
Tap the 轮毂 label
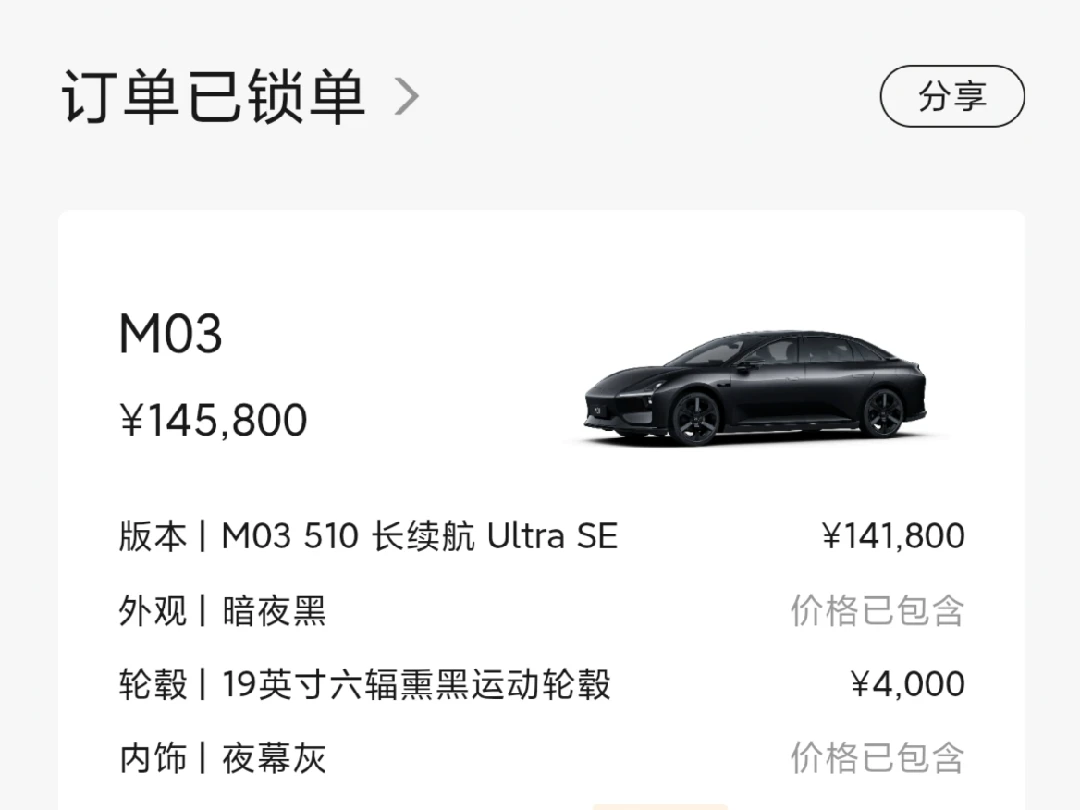[x=152, y=685]
